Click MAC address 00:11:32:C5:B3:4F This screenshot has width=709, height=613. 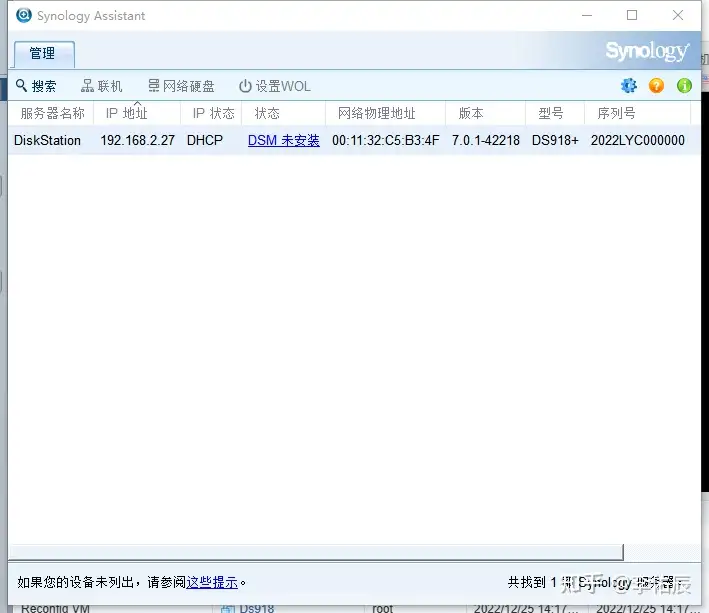(386, 141)
